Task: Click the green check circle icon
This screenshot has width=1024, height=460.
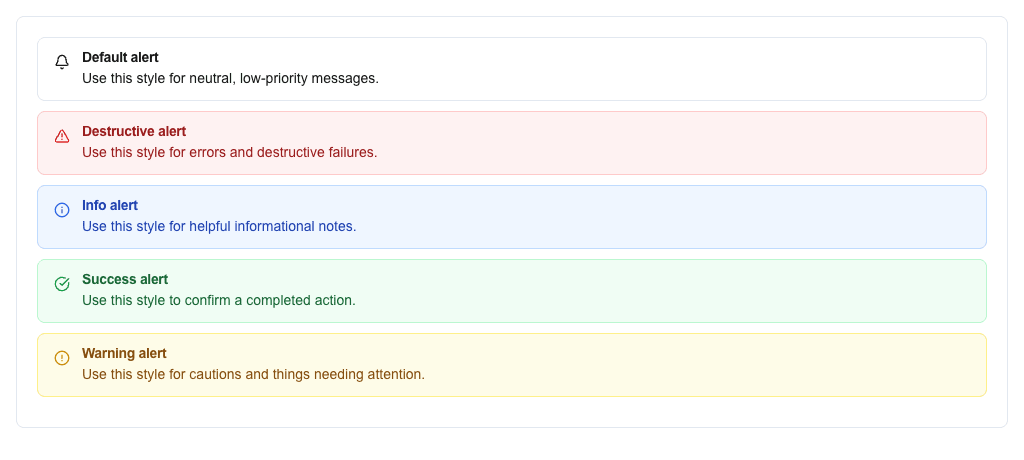Action: pyautogui.click(x=62, y=284)
